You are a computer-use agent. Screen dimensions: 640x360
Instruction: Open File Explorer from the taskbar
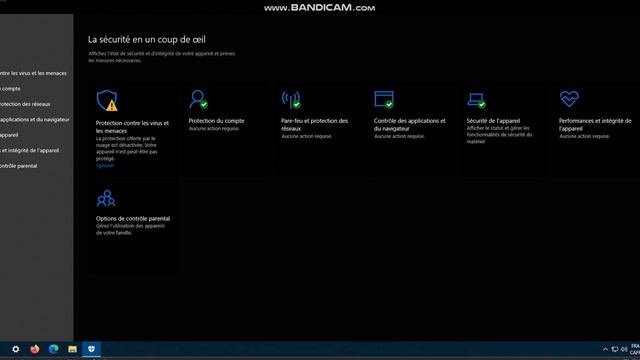72,349
